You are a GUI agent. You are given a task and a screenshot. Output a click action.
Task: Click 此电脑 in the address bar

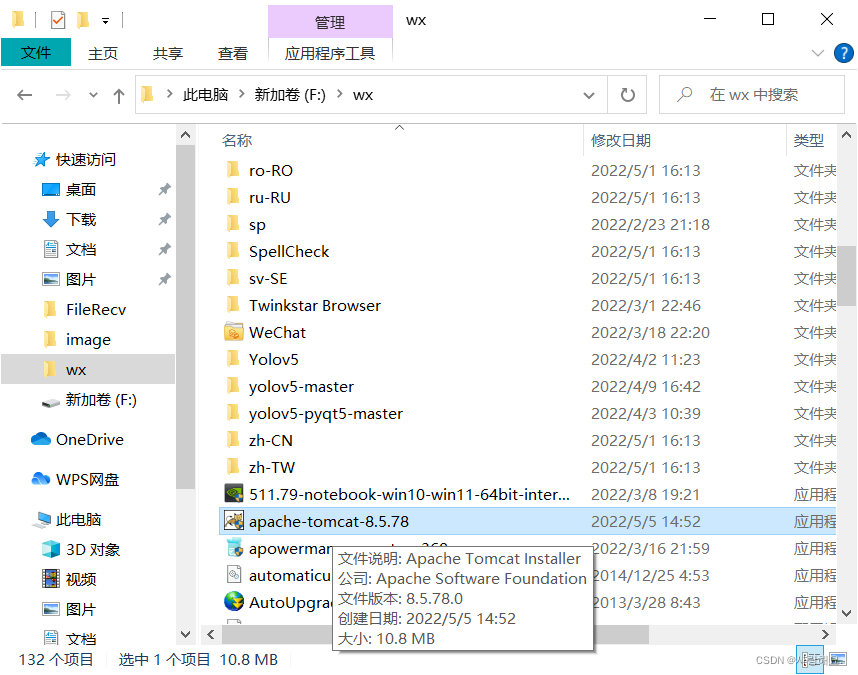(205, 95)
